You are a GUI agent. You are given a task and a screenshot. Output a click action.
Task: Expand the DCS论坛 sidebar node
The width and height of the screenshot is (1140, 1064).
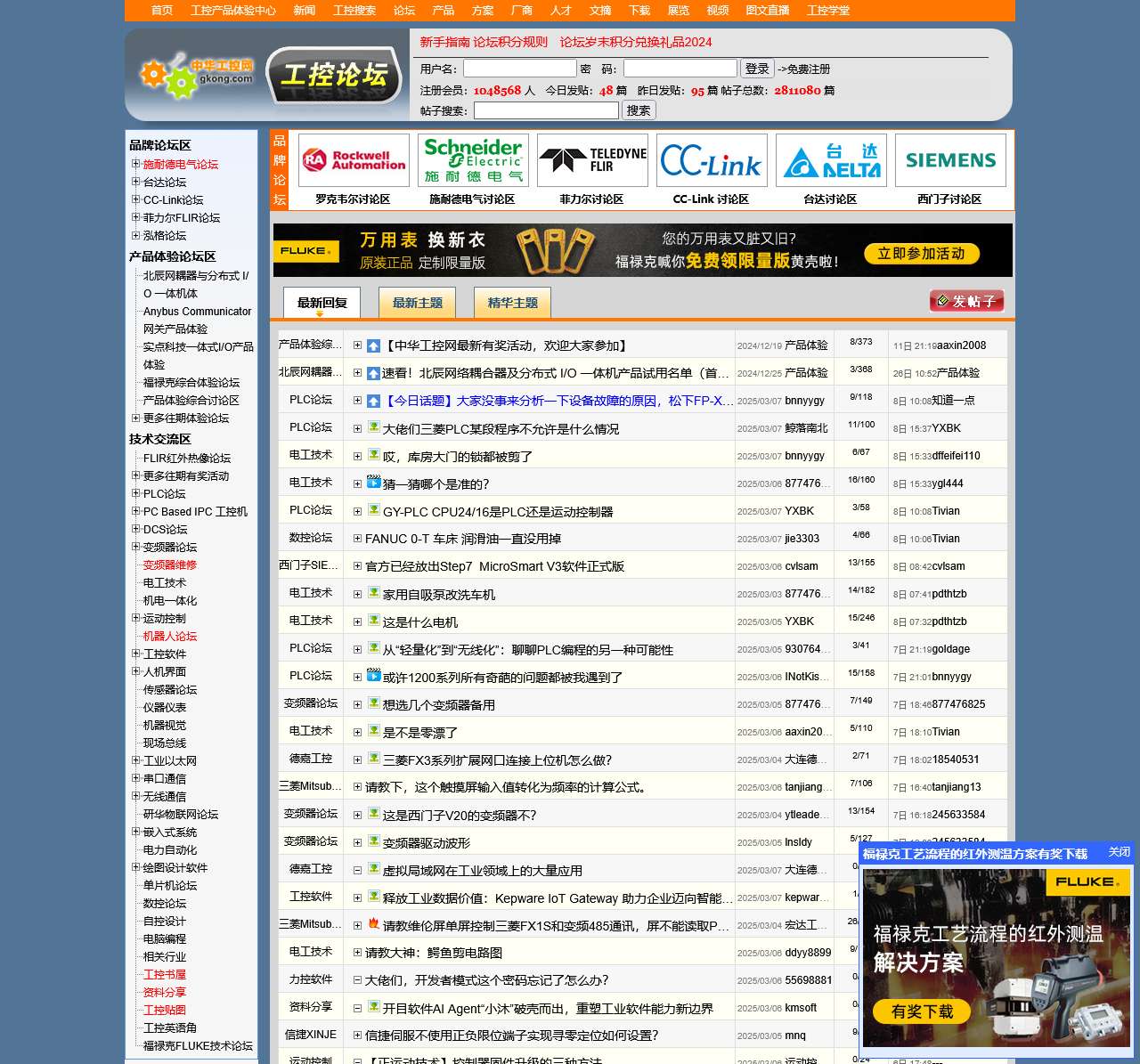coord(136,529)
